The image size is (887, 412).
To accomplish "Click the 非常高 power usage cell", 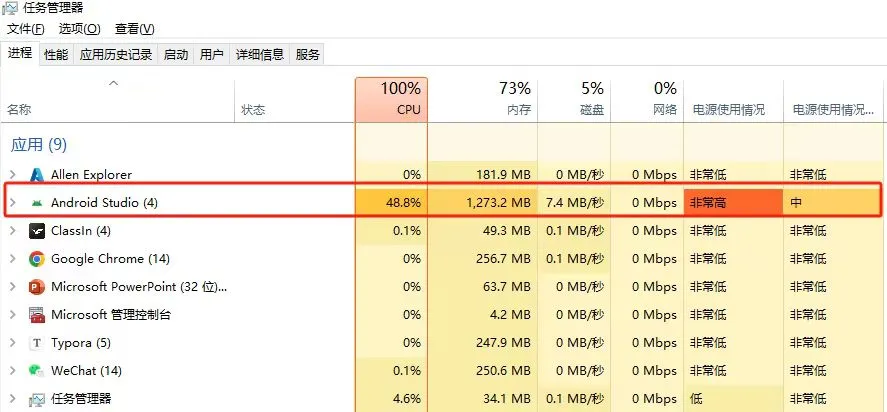I will pos(733,203).
